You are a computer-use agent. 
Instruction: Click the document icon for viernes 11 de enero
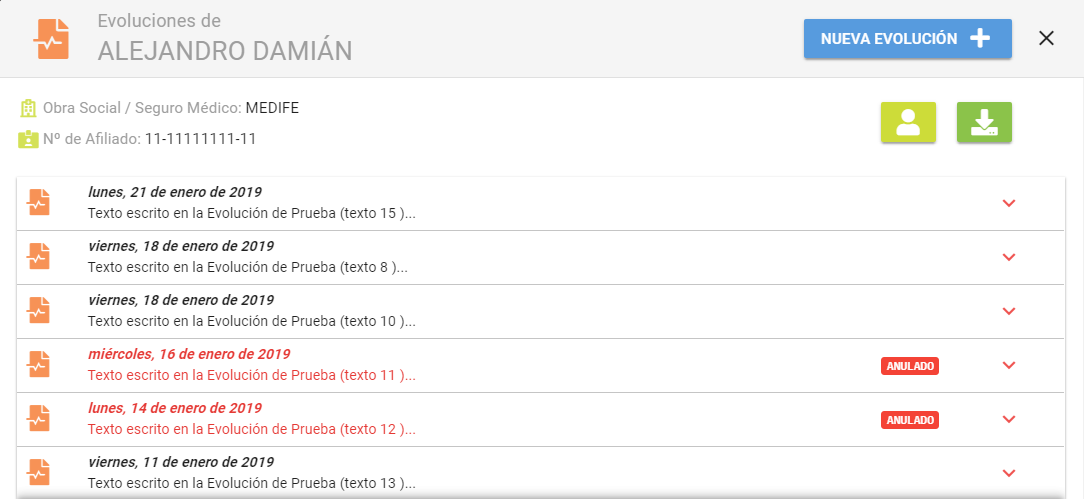[38, 473]
